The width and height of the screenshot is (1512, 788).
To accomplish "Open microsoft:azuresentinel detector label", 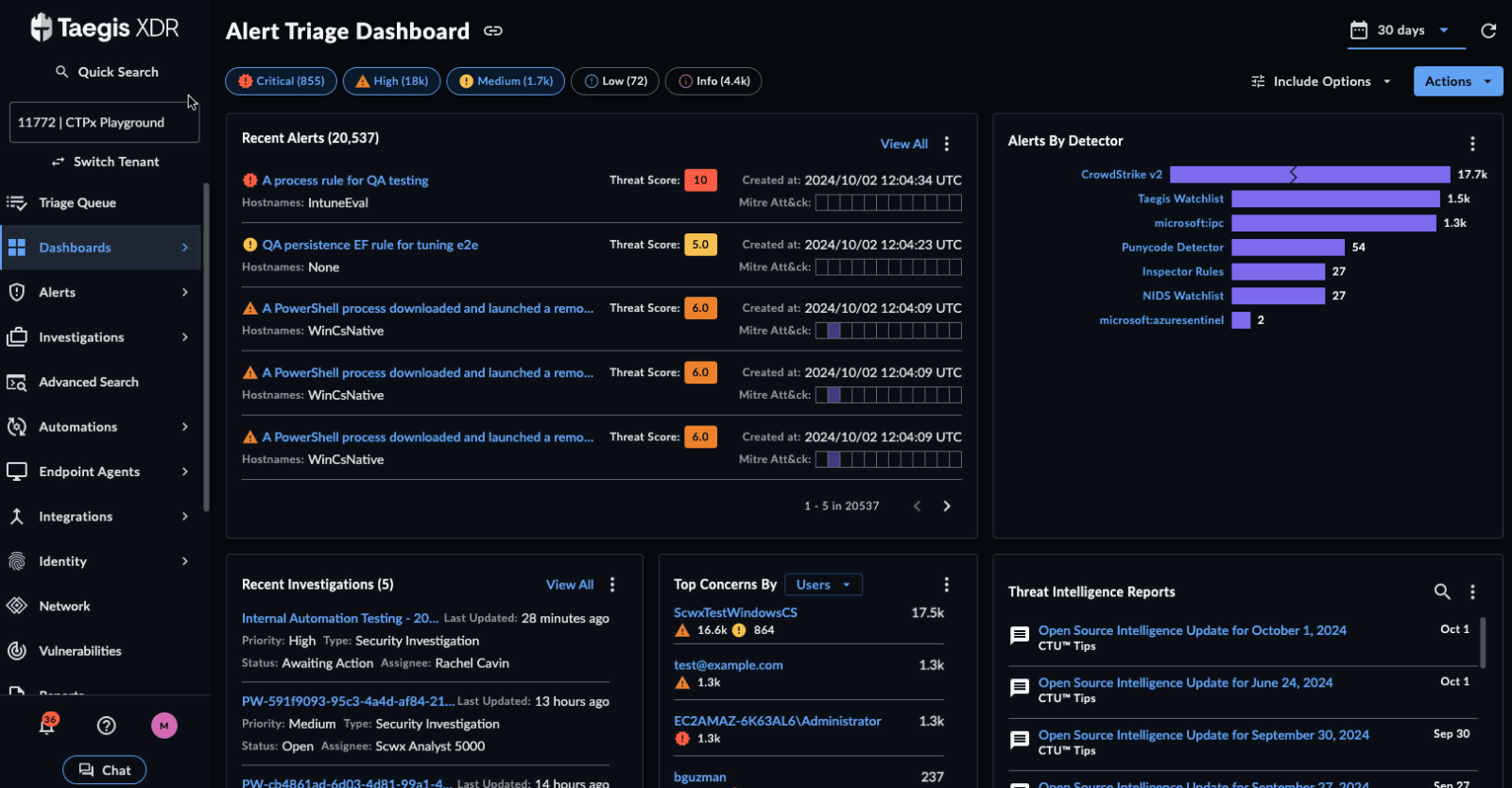I will point(1161,320).
